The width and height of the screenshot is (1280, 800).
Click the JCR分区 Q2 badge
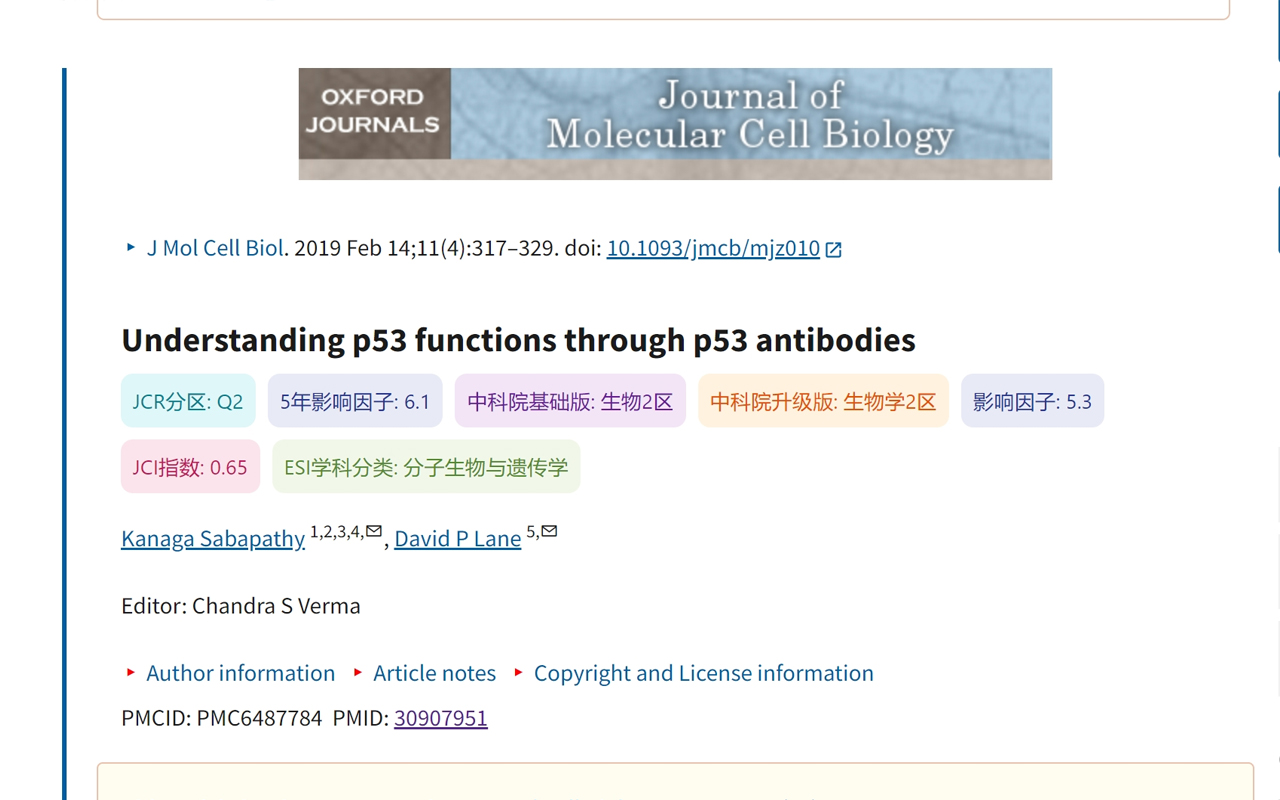188,400
